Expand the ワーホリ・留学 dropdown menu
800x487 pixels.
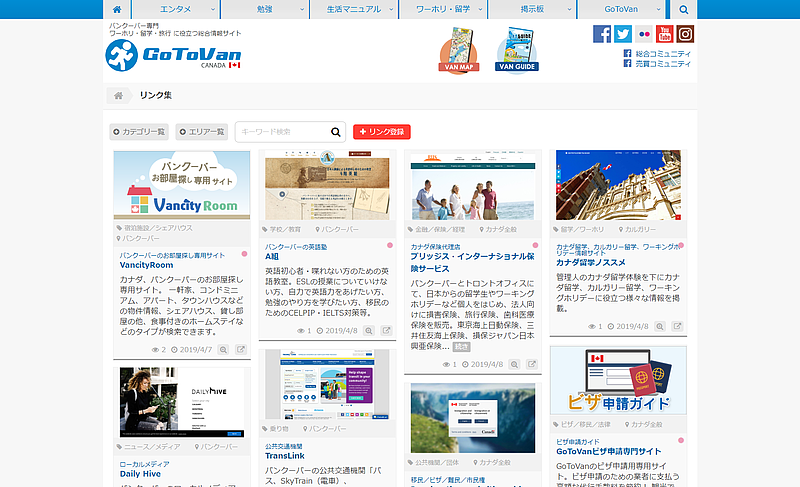(x=443, y=9)
